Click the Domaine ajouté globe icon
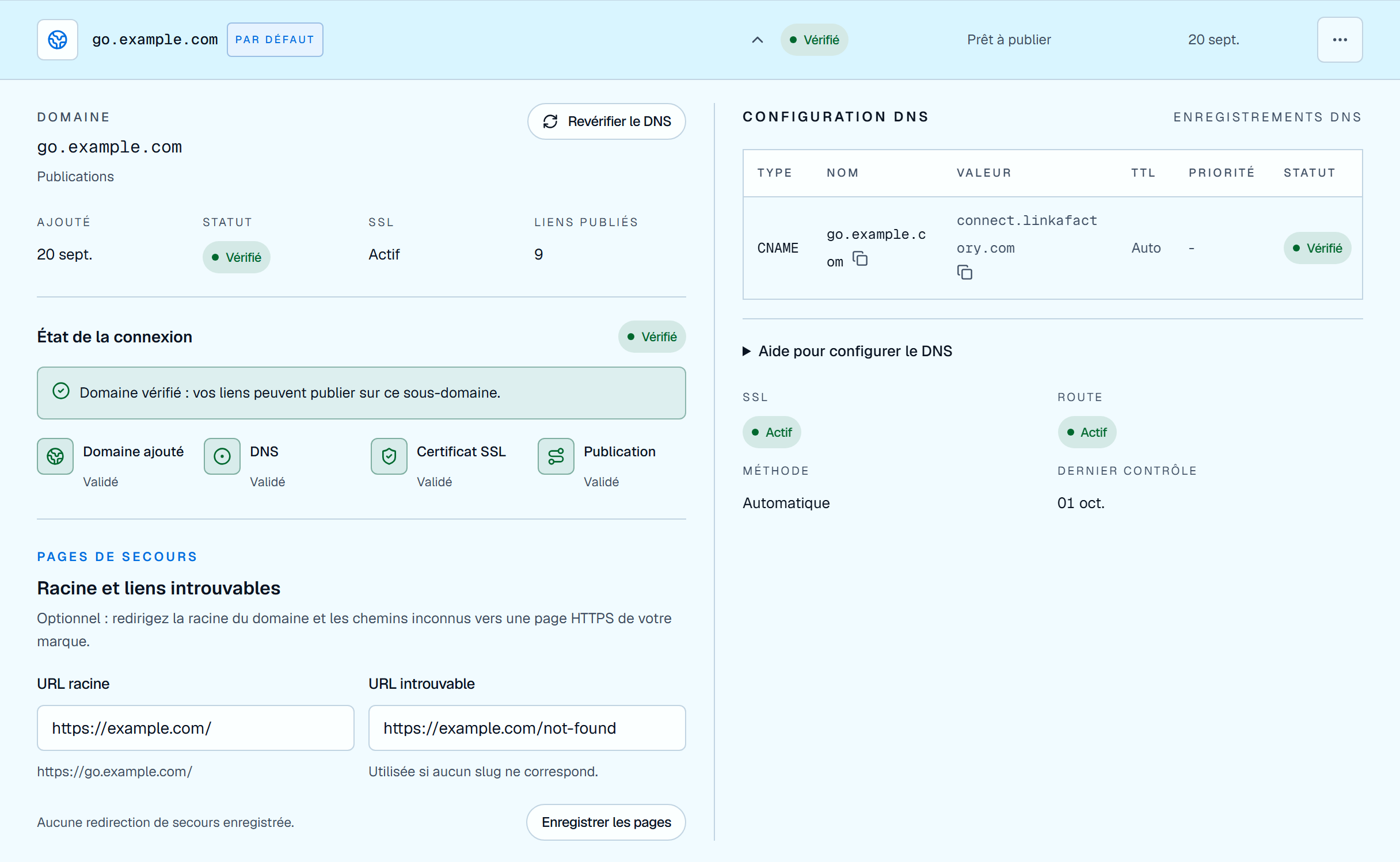This screenshot has height=862, width=1400. coord(55,456)
